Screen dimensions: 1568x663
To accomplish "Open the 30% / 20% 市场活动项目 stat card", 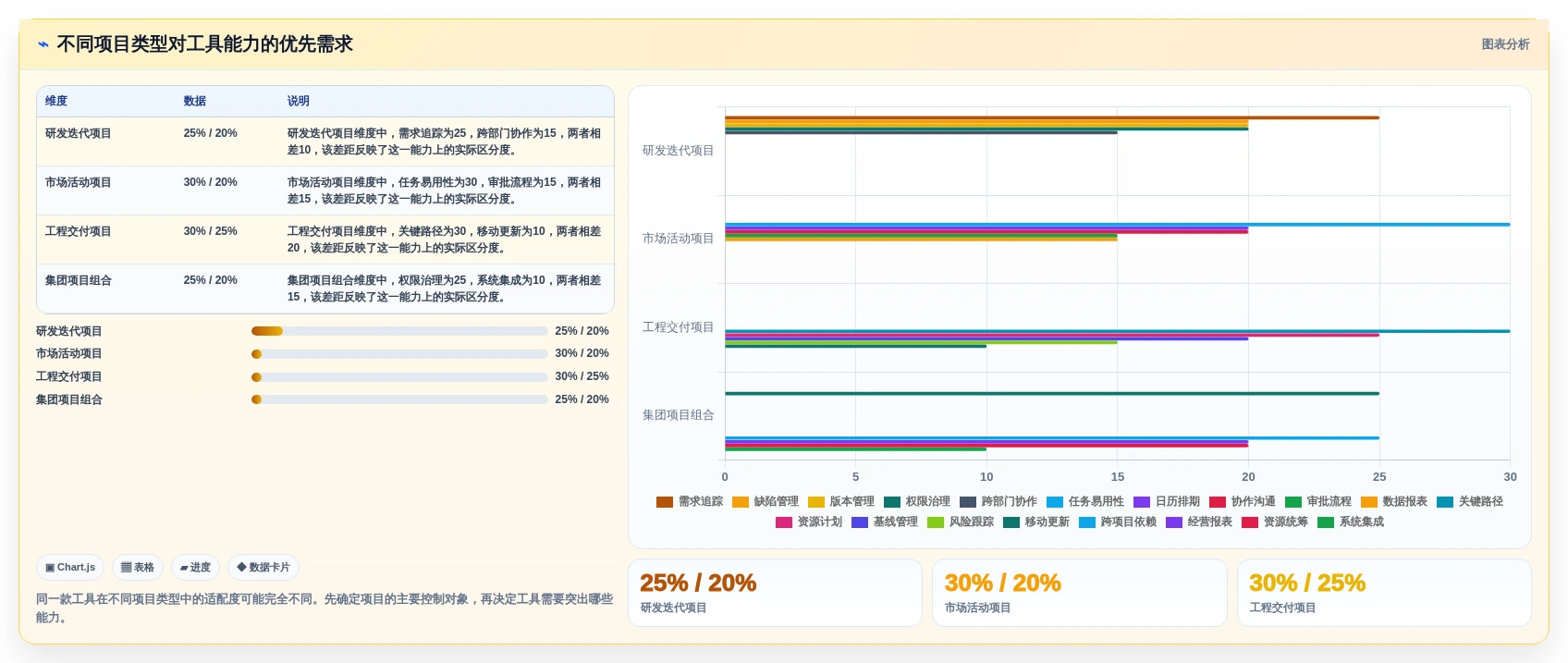I will click(x=1079, y=593).
